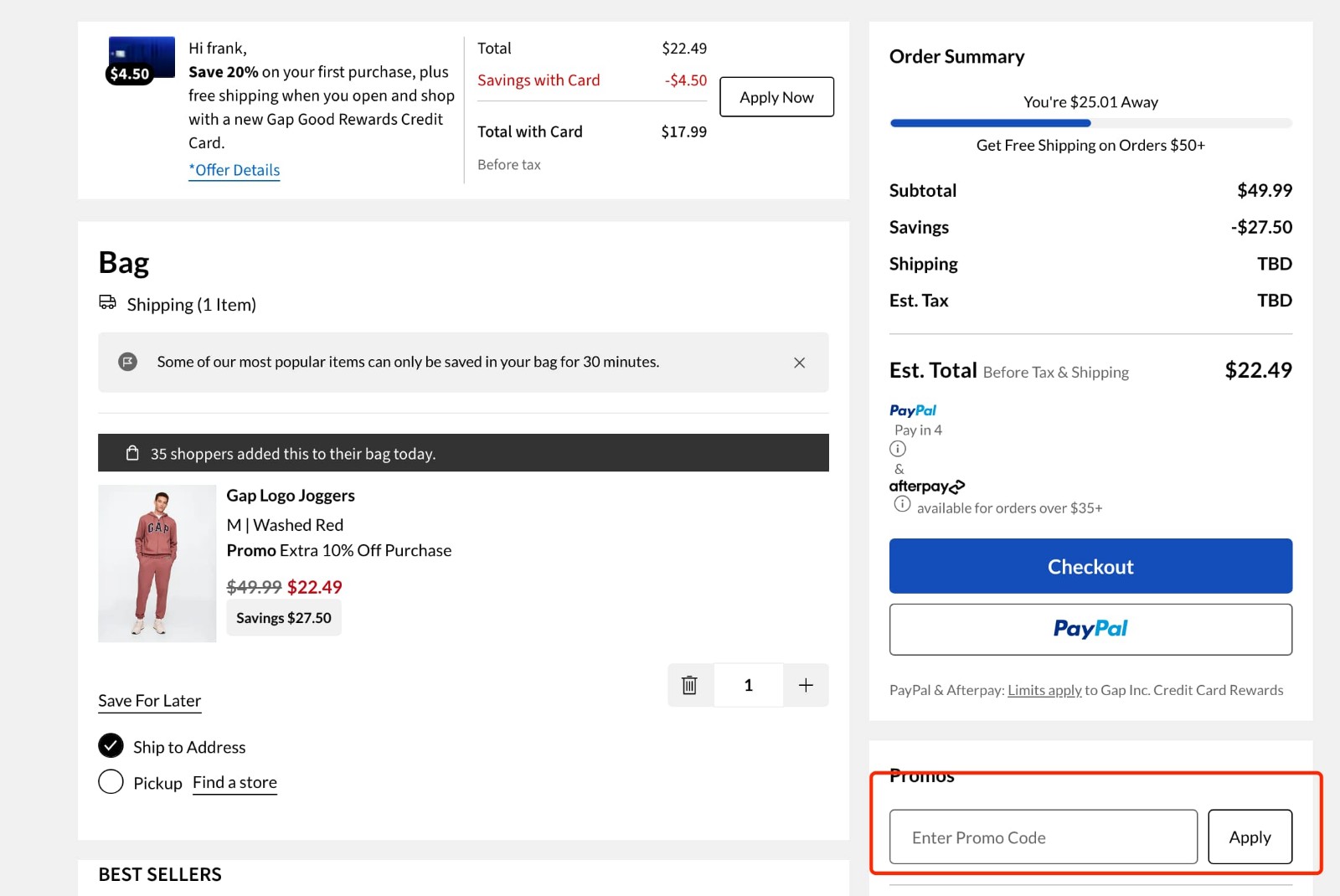
Task: Click the Gap Logo Joggers product thumbnail
Action: [157, 563]
